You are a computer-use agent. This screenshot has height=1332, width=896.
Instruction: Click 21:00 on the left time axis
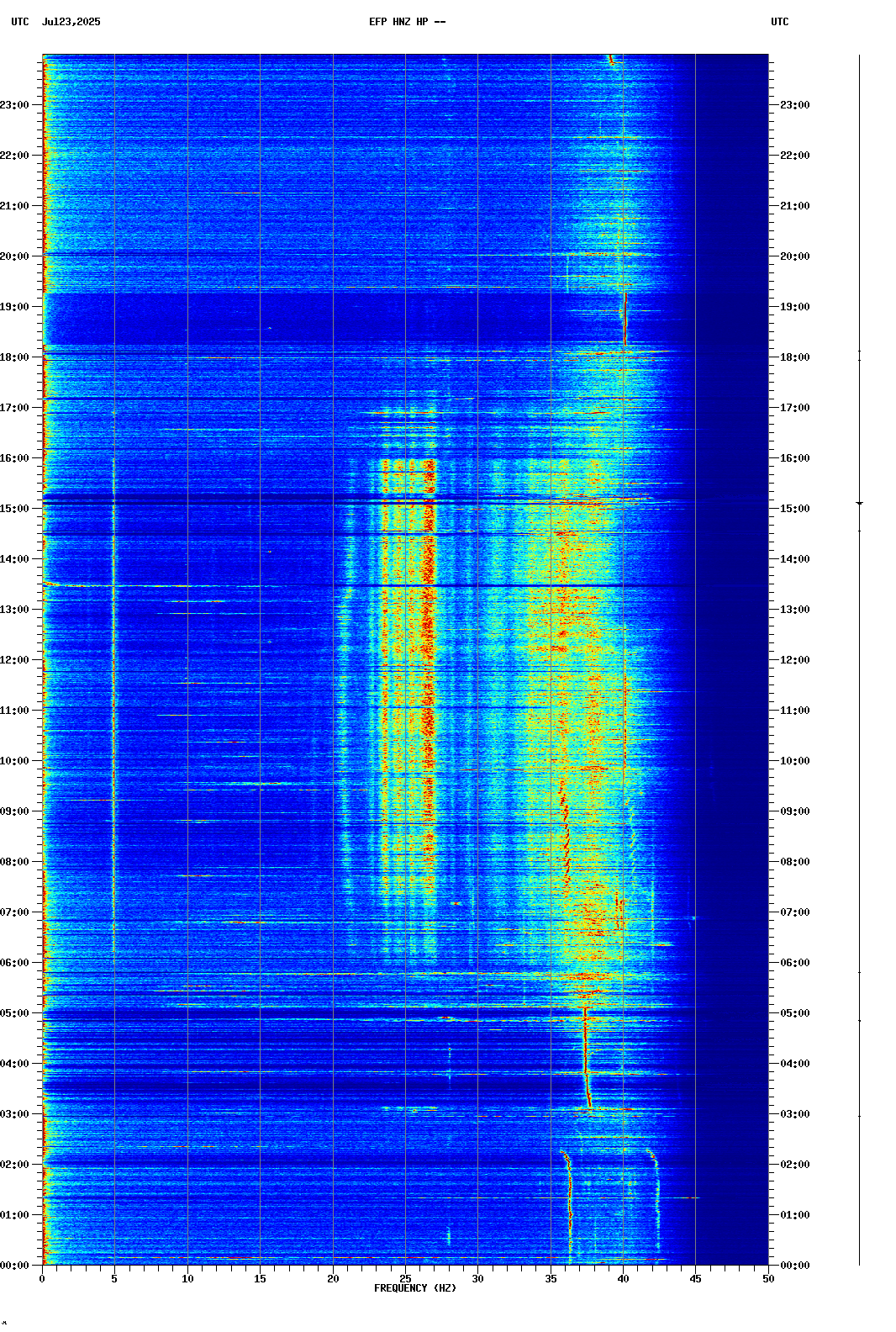[14, 206]
